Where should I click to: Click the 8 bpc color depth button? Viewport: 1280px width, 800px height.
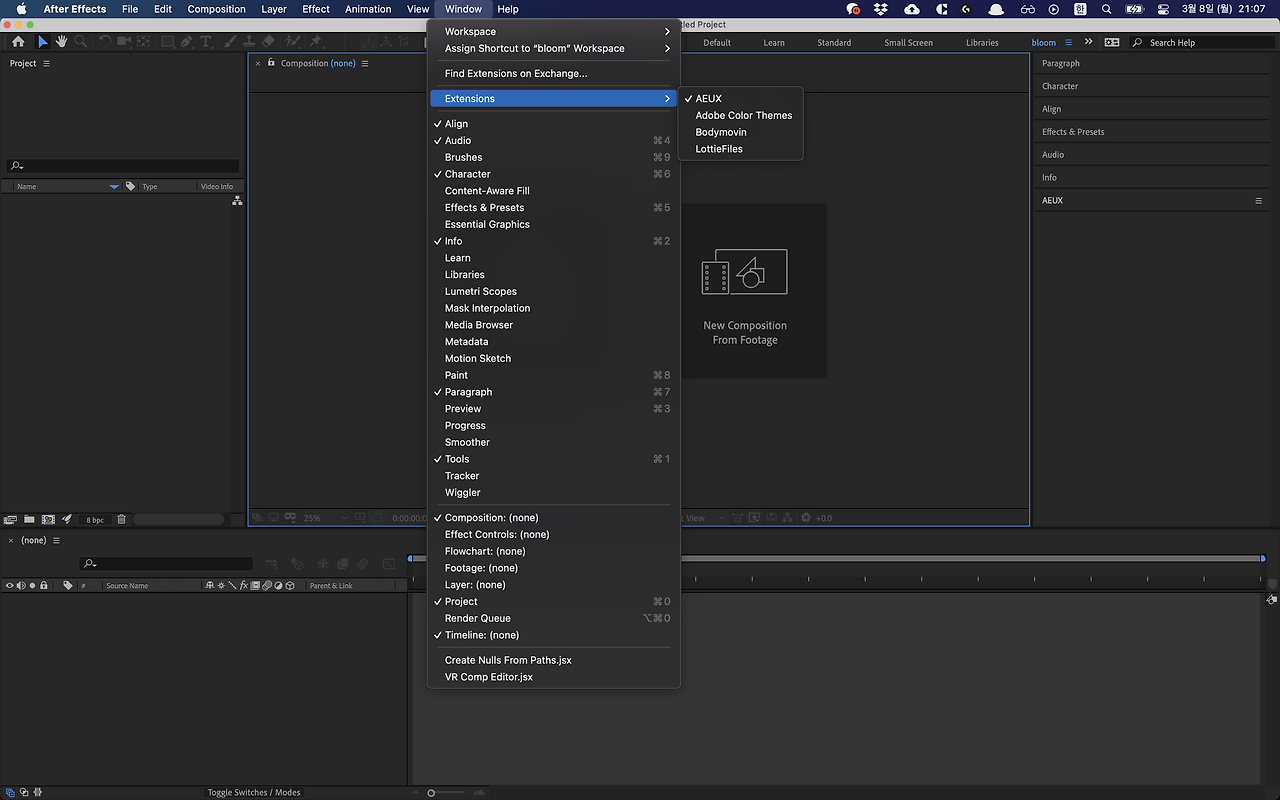pyautogui.click(x=95, y=520)
